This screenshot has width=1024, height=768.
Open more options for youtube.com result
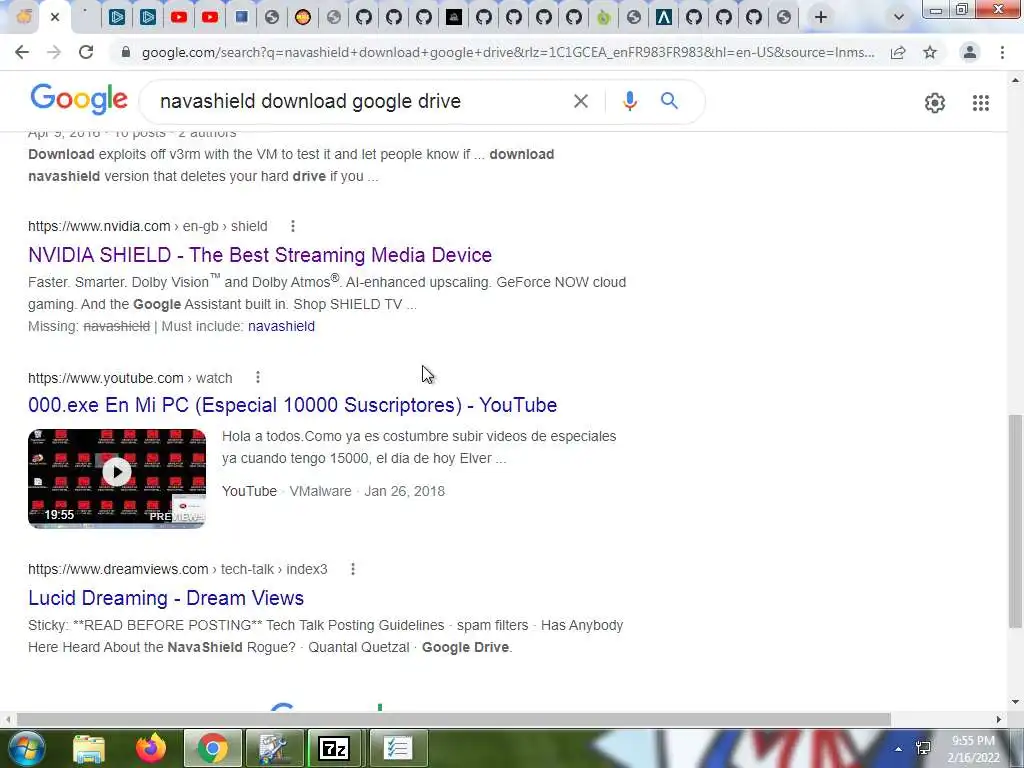pos(258,377)
